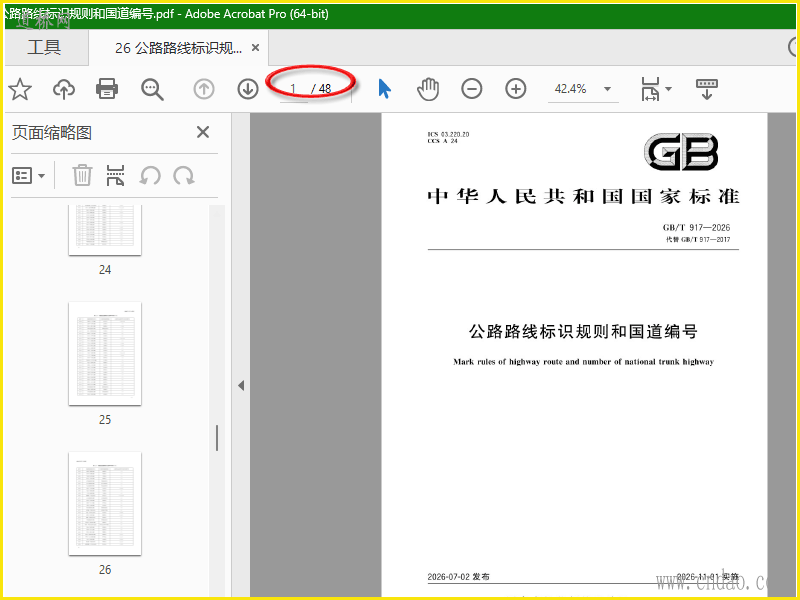
Task: Click the cloud upload icon
Action: click(x=64, y=89)
